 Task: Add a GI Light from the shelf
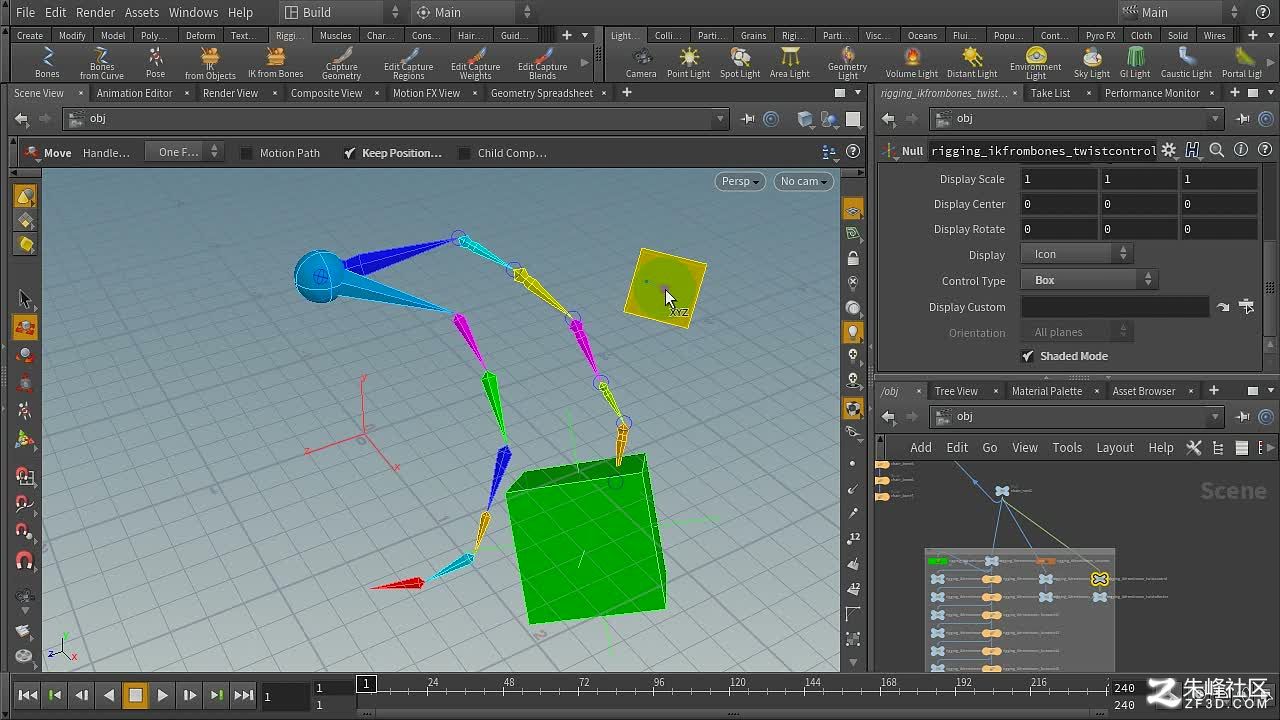point(1135,63)
